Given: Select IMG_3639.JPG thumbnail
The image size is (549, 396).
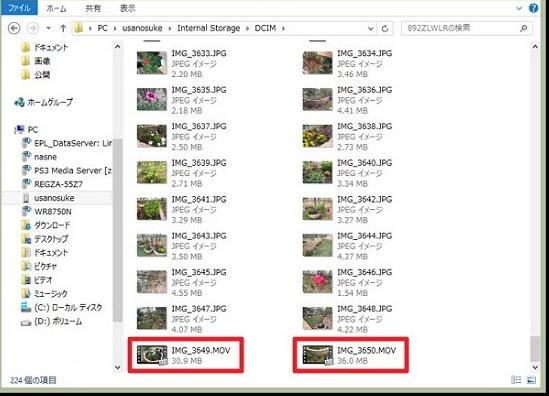Looking at the screenshot, I should [152, 172].
